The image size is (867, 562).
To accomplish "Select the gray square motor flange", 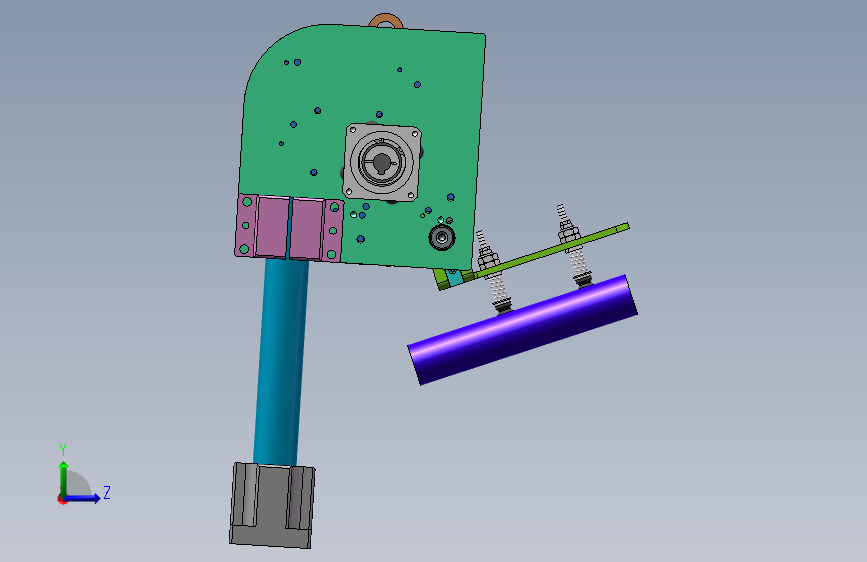I will pyautogui.click(x=382, y=163).
